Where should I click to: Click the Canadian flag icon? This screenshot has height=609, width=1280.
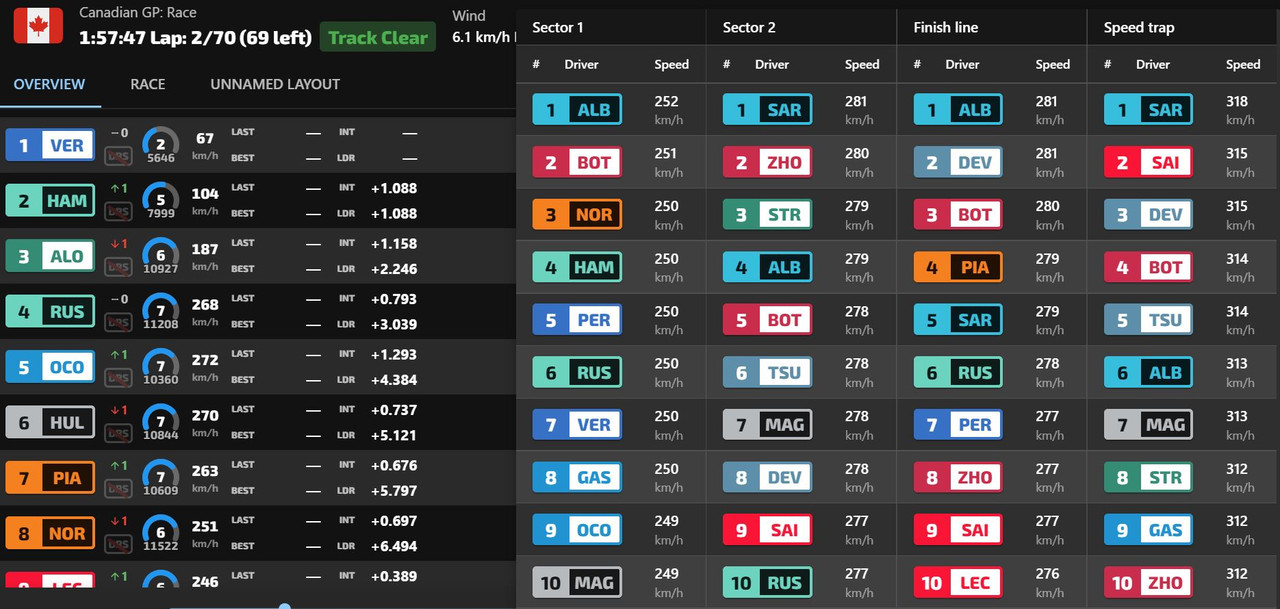click(x=38, y=25)
